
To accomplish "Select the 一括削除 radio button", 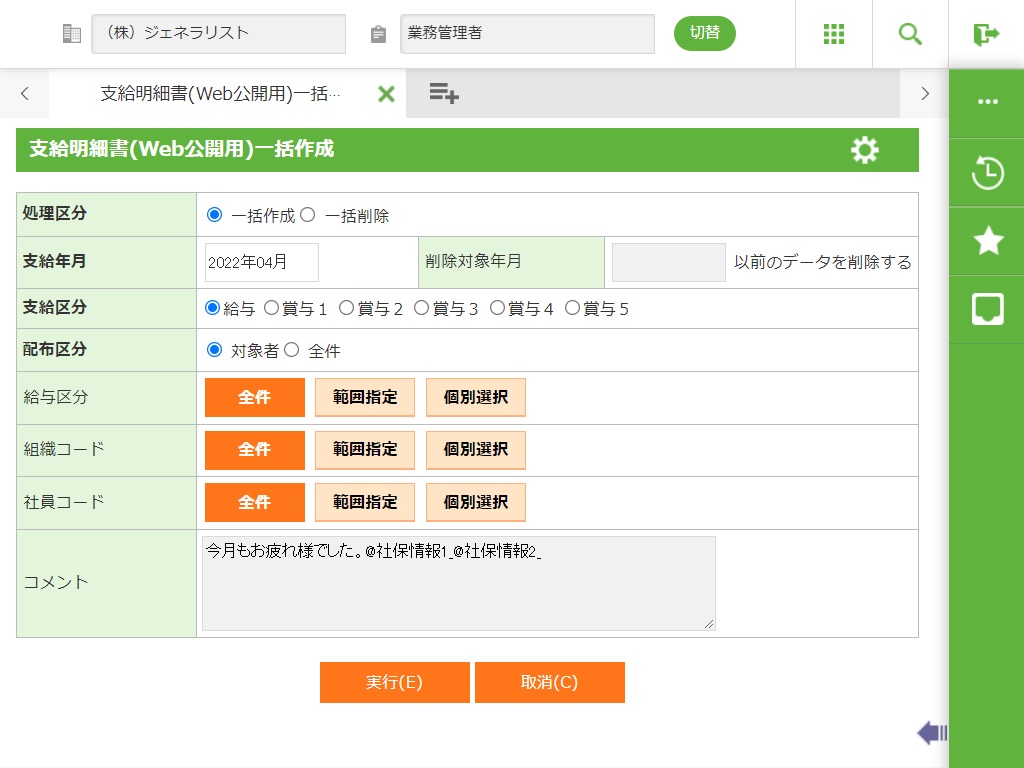I will (x=308, y=214).
